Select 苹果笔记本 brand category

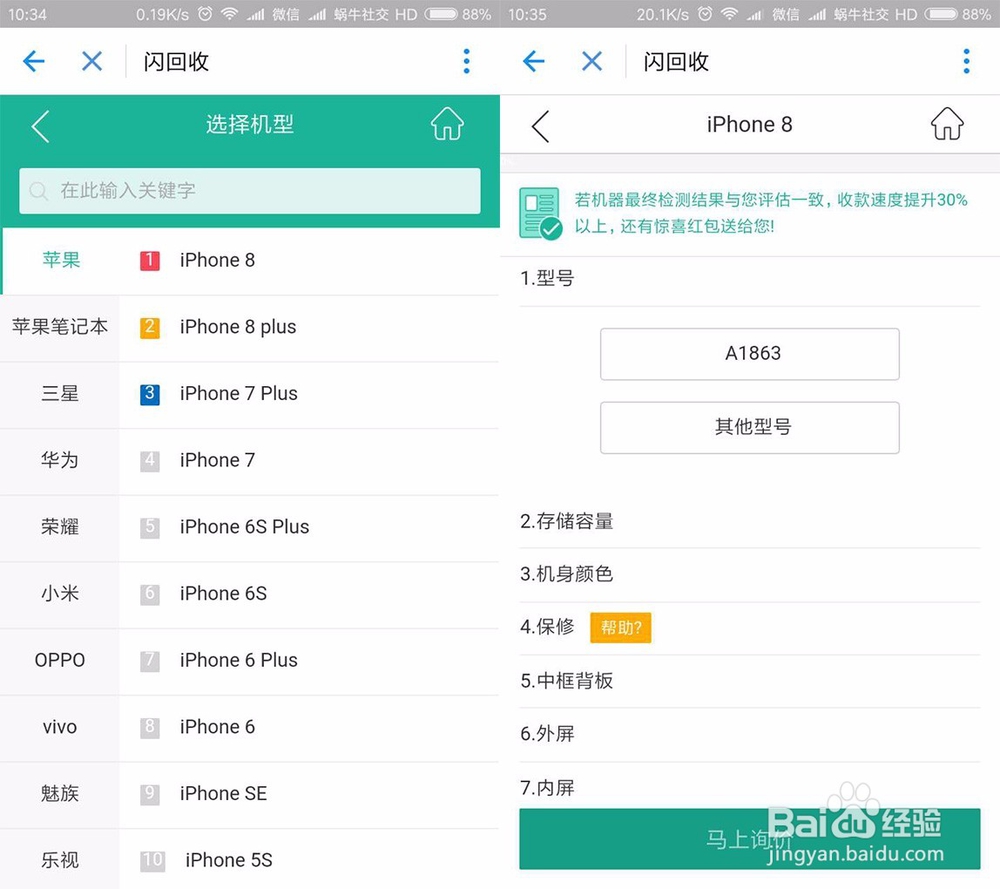tap(59, 327)
